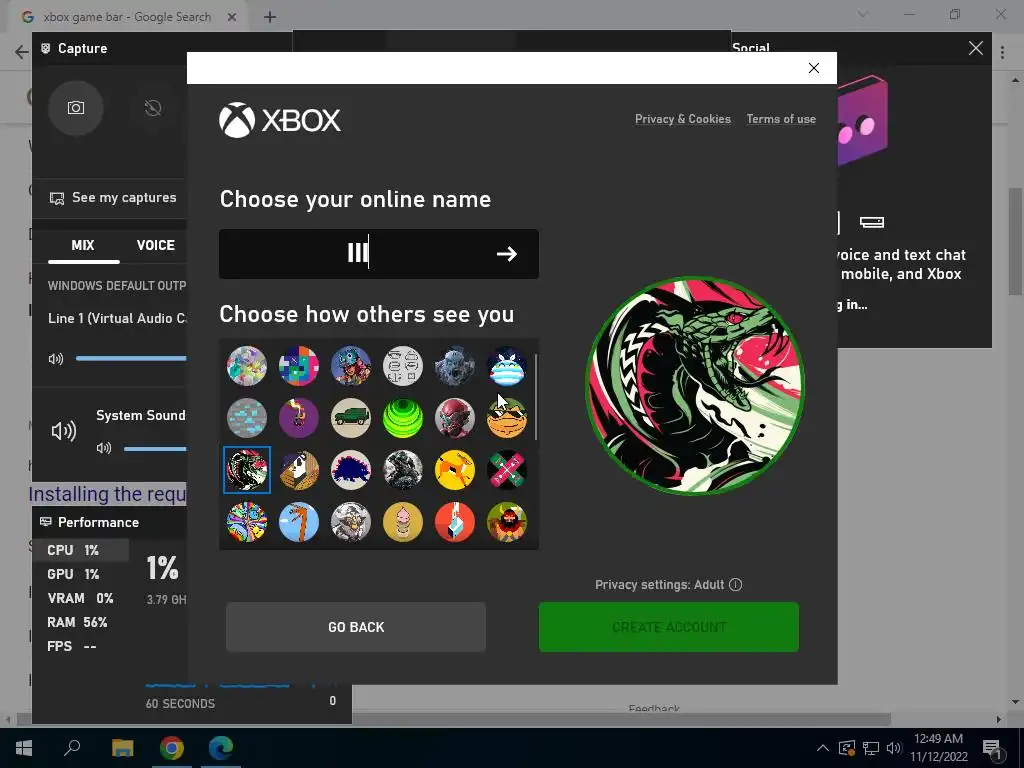Click the GO BACK button
Screen dimensions: 1024x768
pyautogui.click(x=356, y=627)
